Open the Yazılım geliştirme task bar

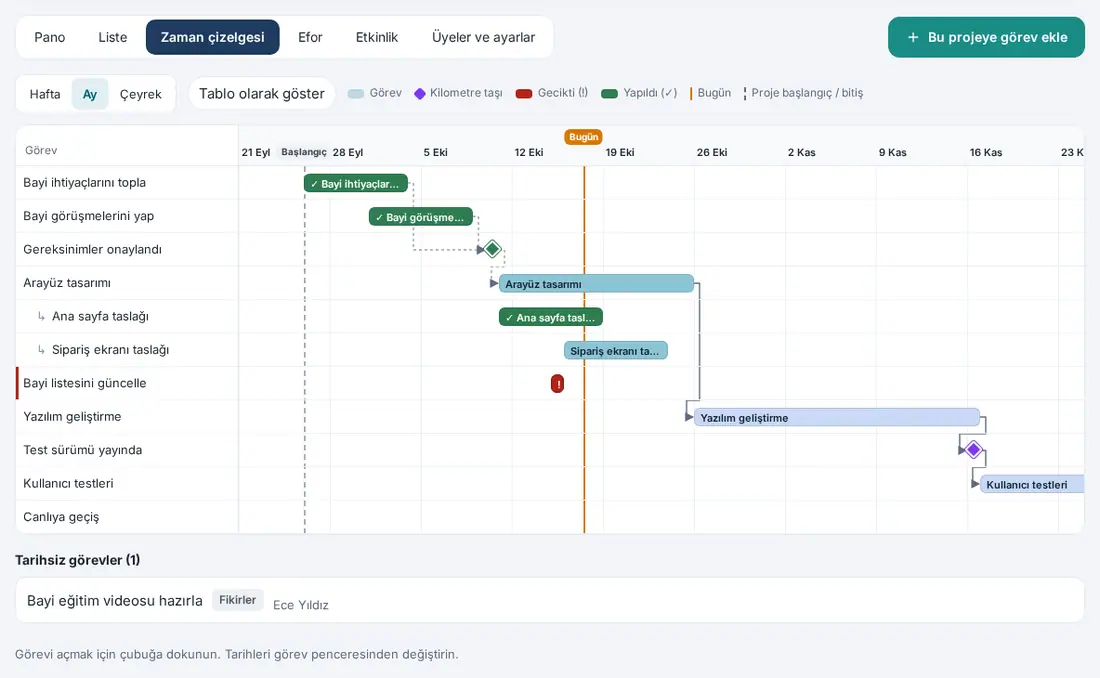(x=837, y=418)
